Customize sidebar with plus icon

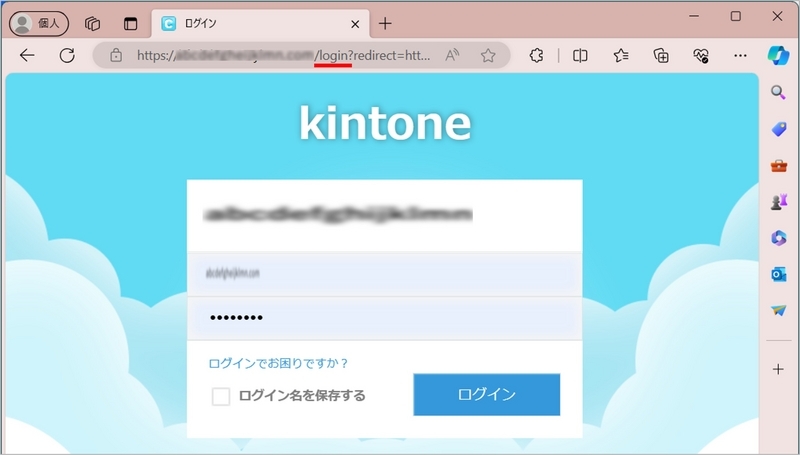(779, 369)
